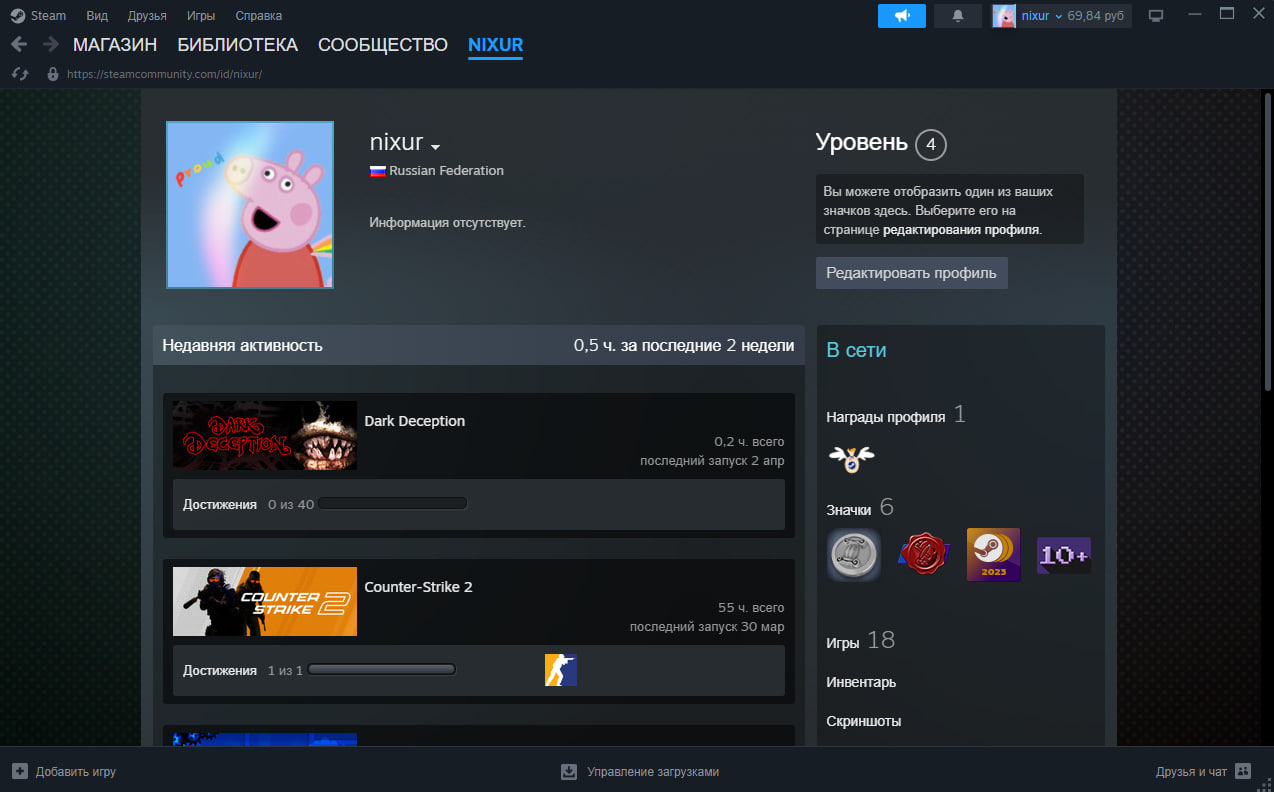This screenshot has height=792, width=1274.
Task: Select the NIXUR tab
Action: tap(495, 45)
